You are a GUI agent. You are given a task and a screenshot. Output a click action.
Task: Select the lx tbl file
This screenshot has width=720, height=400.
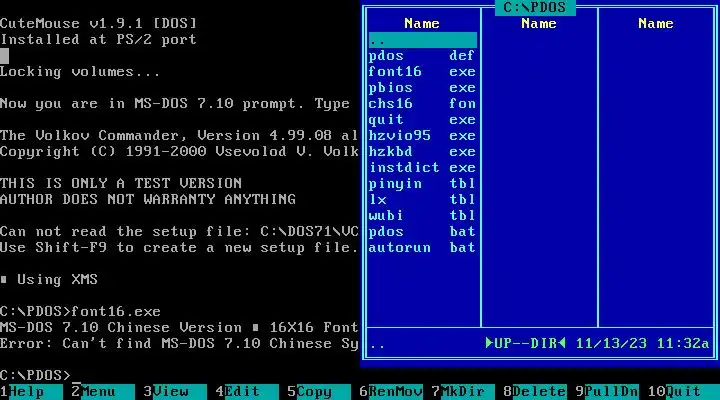pos(422,200)
